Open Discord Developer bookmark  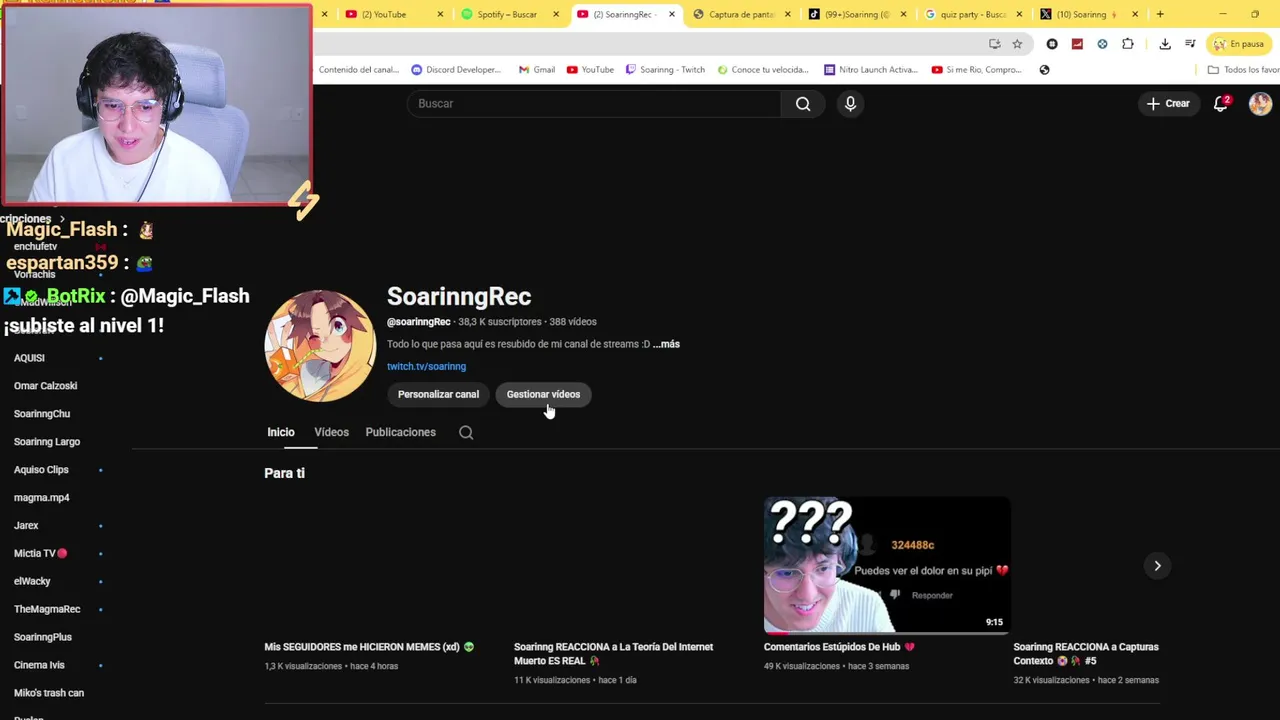pyautogui.click(x=456, y=70)
